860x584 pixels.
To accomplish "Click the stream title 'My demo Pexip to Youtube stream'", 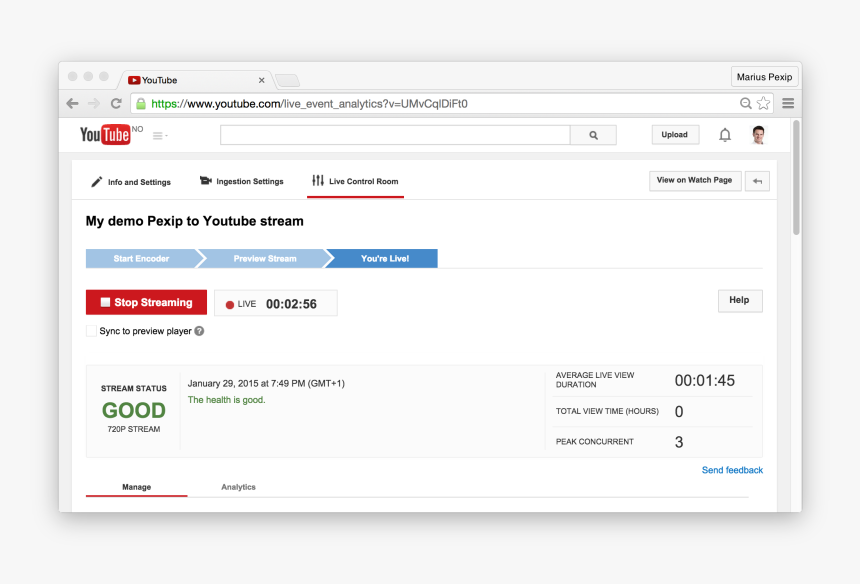I will tap(195, 221).
